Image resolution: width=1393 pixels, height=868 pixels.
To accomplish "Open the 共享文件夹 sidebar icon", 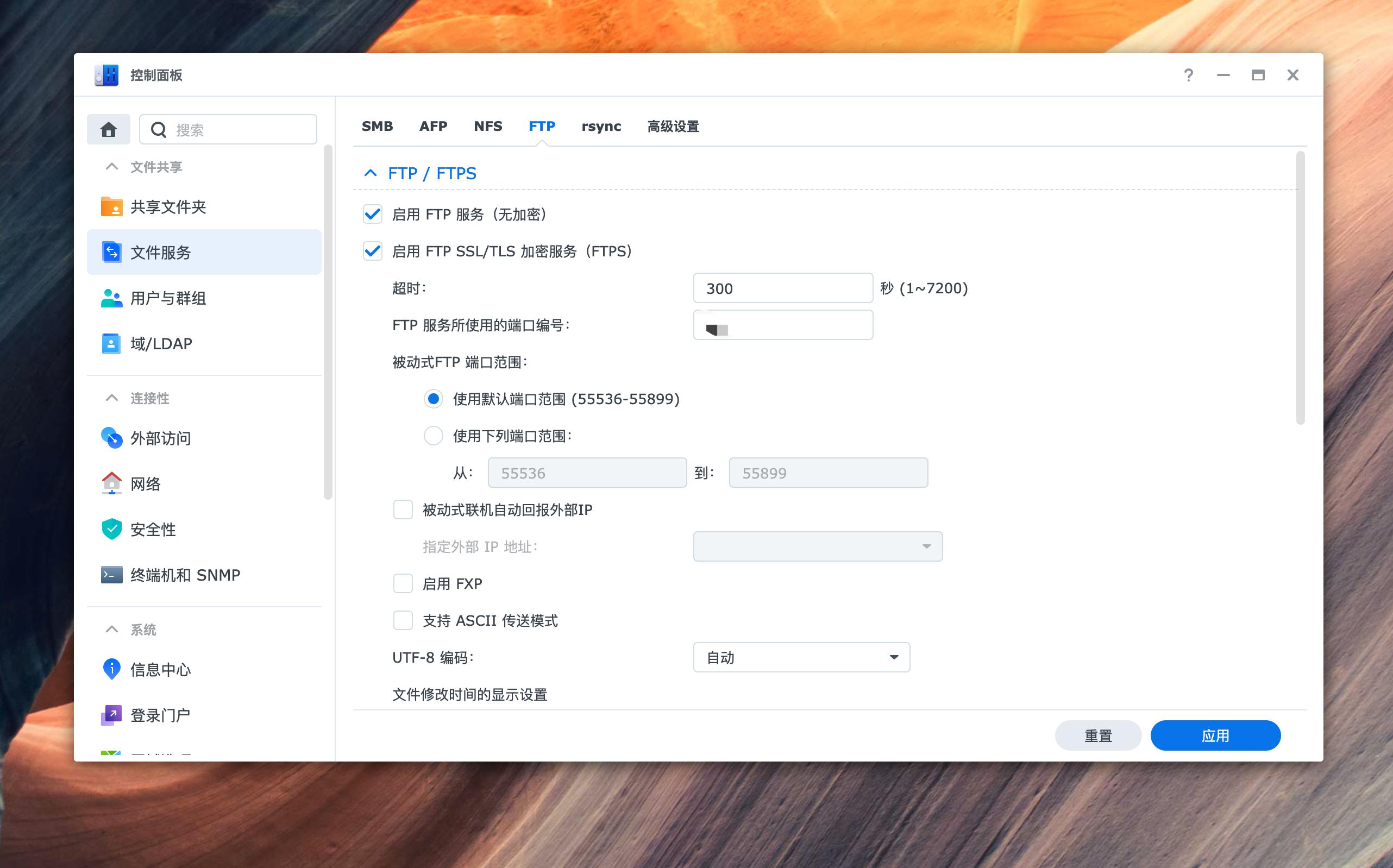I will point(169,207).
